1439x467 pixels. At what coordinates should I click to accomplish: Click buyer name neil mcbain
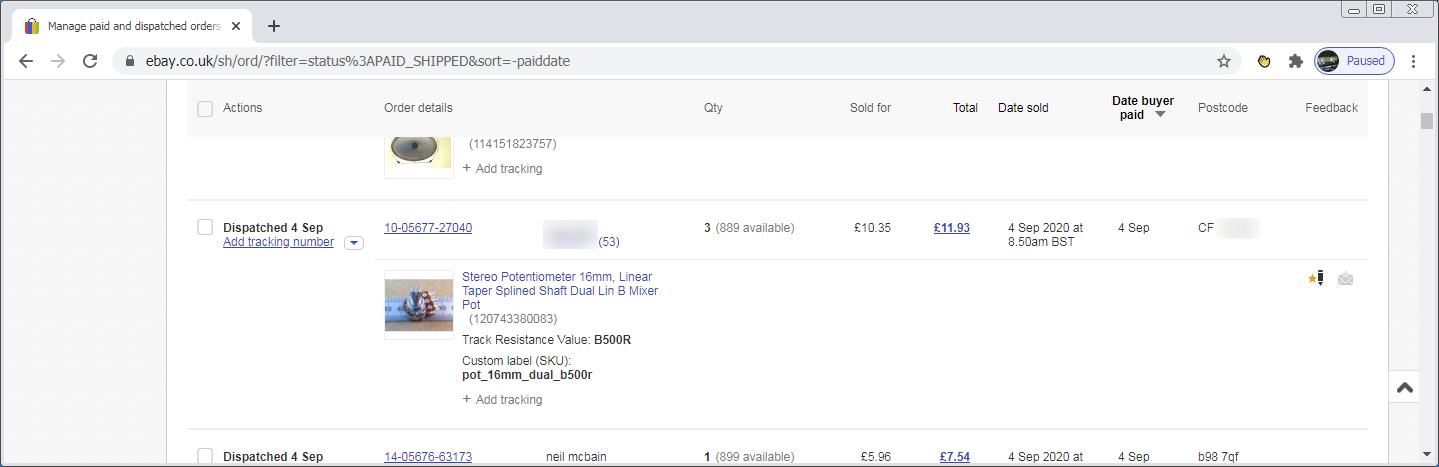pyautogui.click(x=576, y=457)
